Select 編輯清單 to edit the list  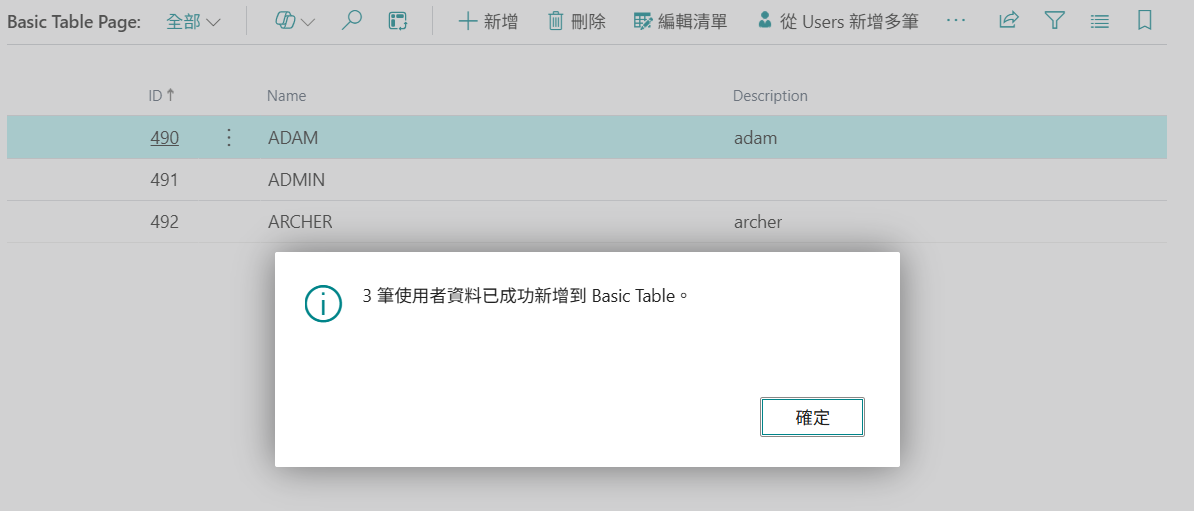(x=681, y=21)
